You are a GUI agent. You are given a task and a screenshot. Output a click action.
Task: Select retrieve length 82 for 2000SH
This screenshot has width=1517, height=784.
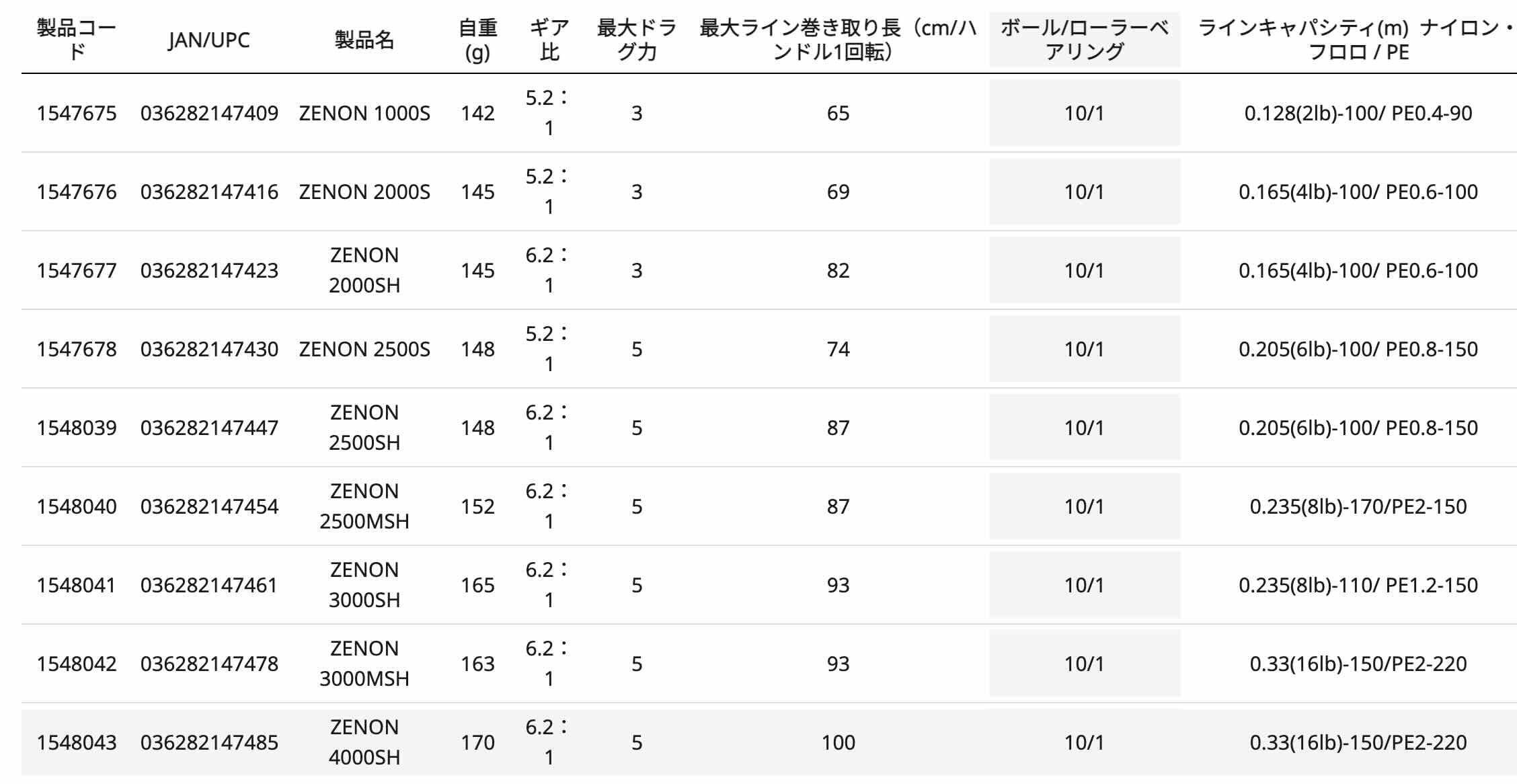[838, 270]
